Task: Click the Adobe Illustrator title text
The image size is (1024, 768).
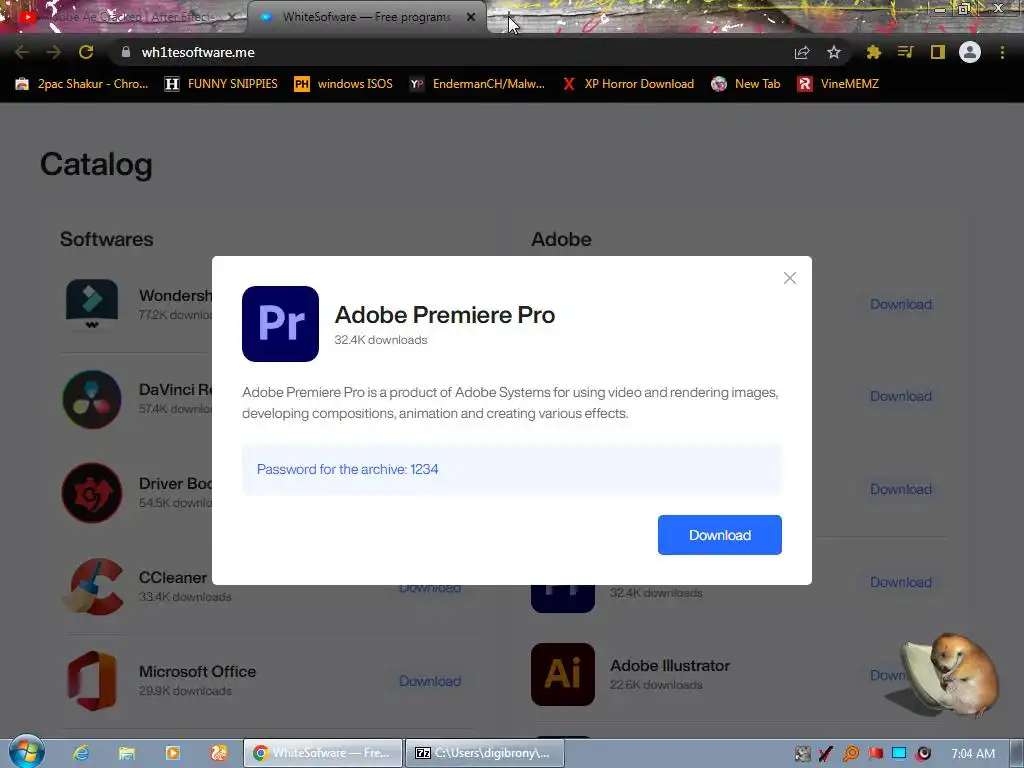Action: (x=669, y=665)
